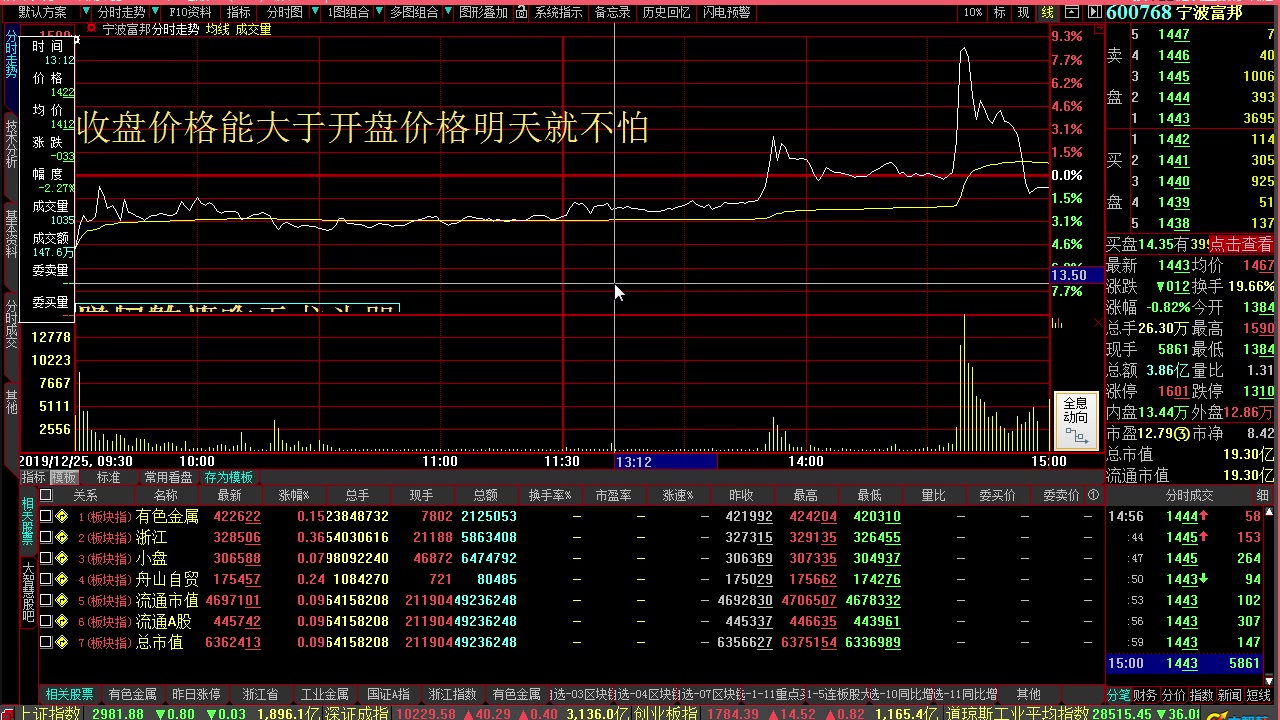Click the diamond icon in 小盘 row
This screenshot has width=1280, height=720.
(x=62, y=559)
